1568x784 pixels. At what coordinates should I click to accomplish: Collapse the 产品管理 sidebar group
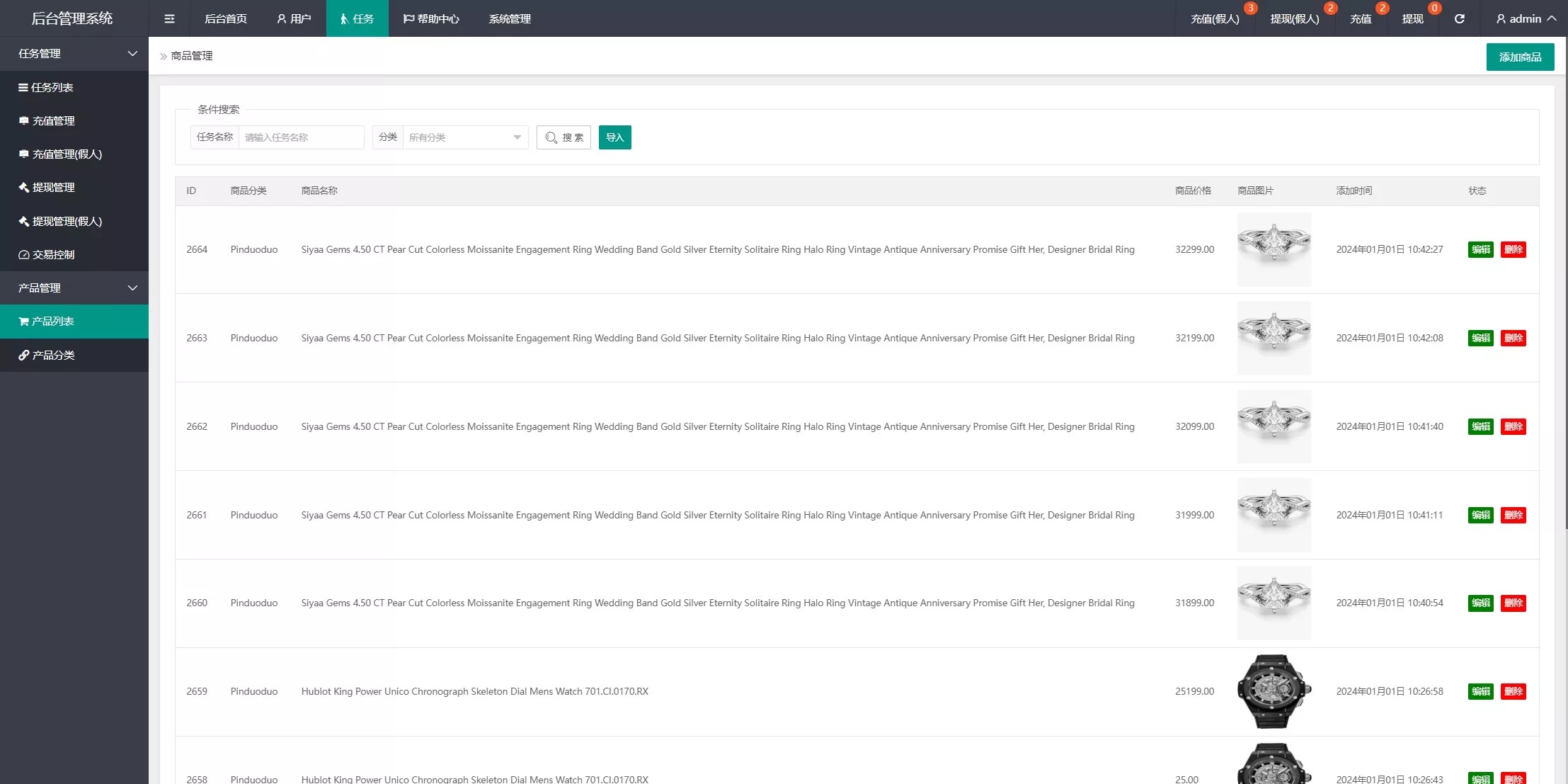pos(74,288)
